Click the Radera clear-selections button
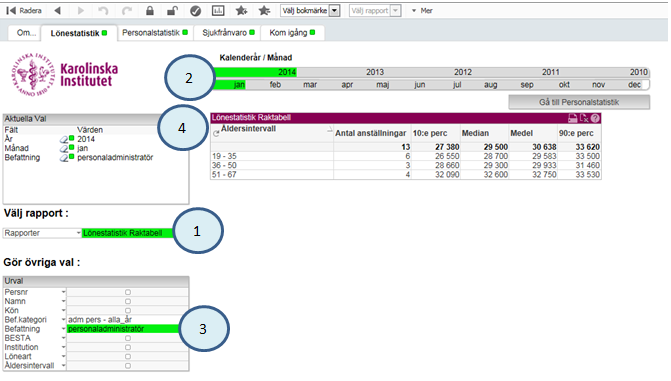This screenshot has height=381, width=671. click(x=24, y=11)
